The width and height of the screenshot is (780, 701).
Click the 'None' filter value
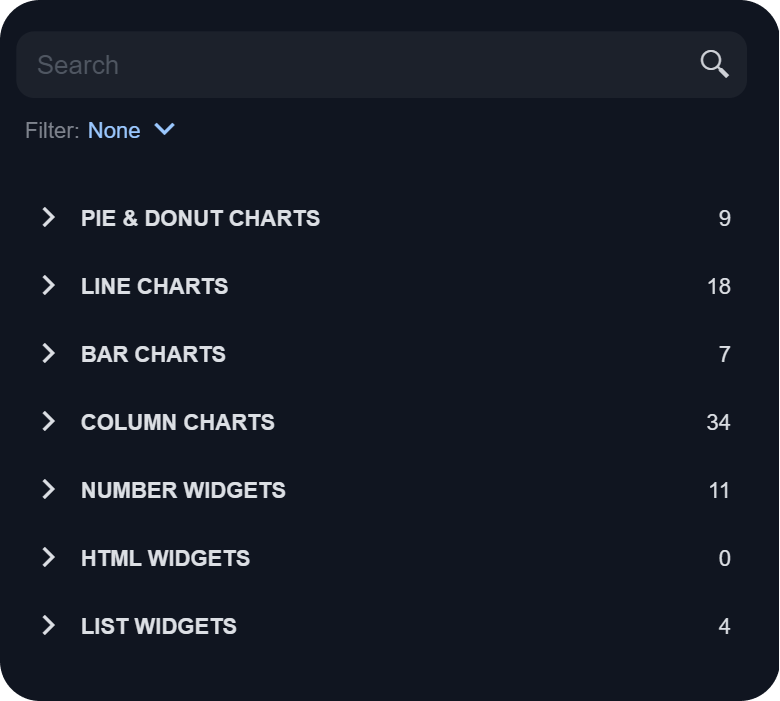point(114,131)
